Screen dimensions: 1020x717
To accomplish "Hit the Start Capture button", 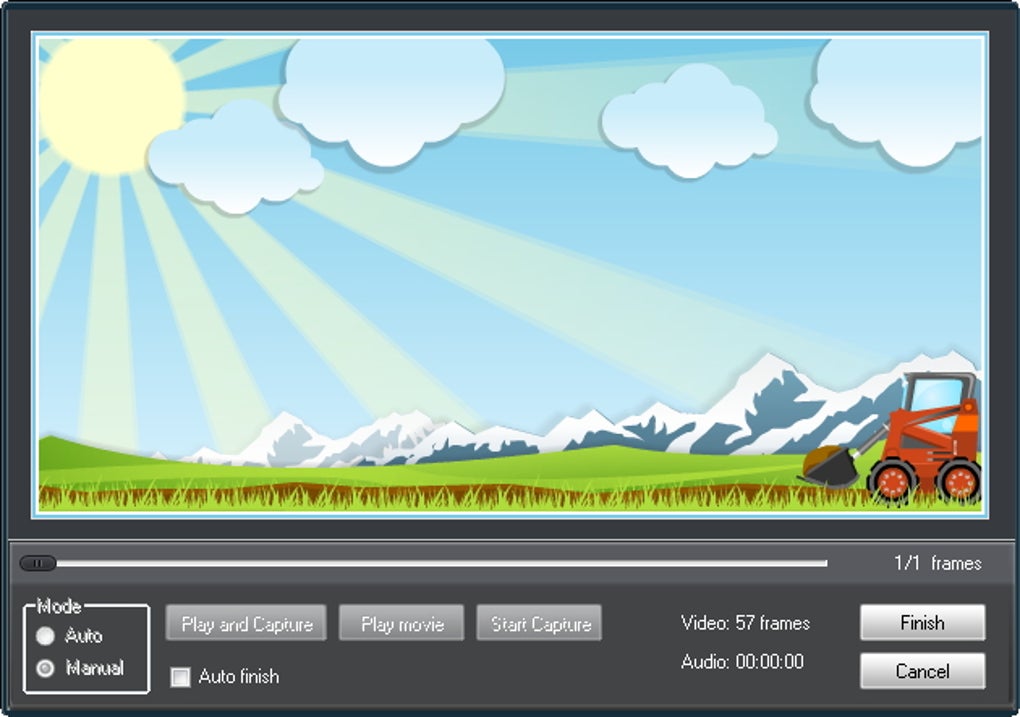I will [540, 624].
